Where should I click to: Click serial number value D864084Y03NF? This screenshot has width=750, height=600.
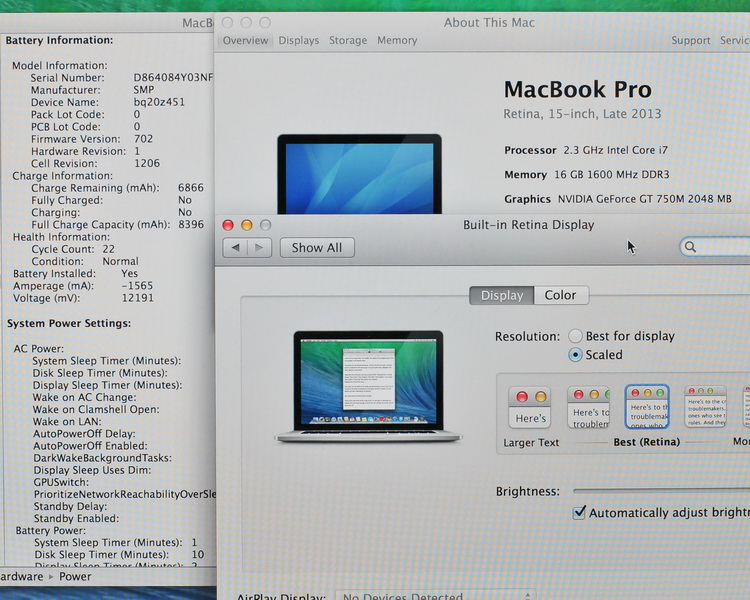click(x=173, y=78)
